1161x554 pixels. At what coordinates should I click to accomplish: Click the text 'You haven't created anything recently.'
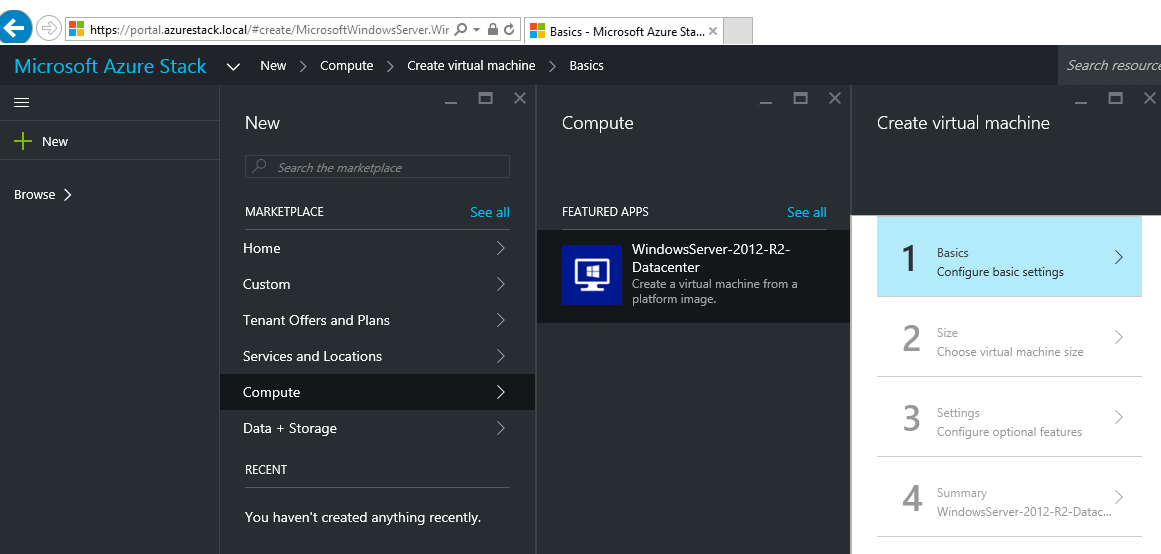(363, 518)
